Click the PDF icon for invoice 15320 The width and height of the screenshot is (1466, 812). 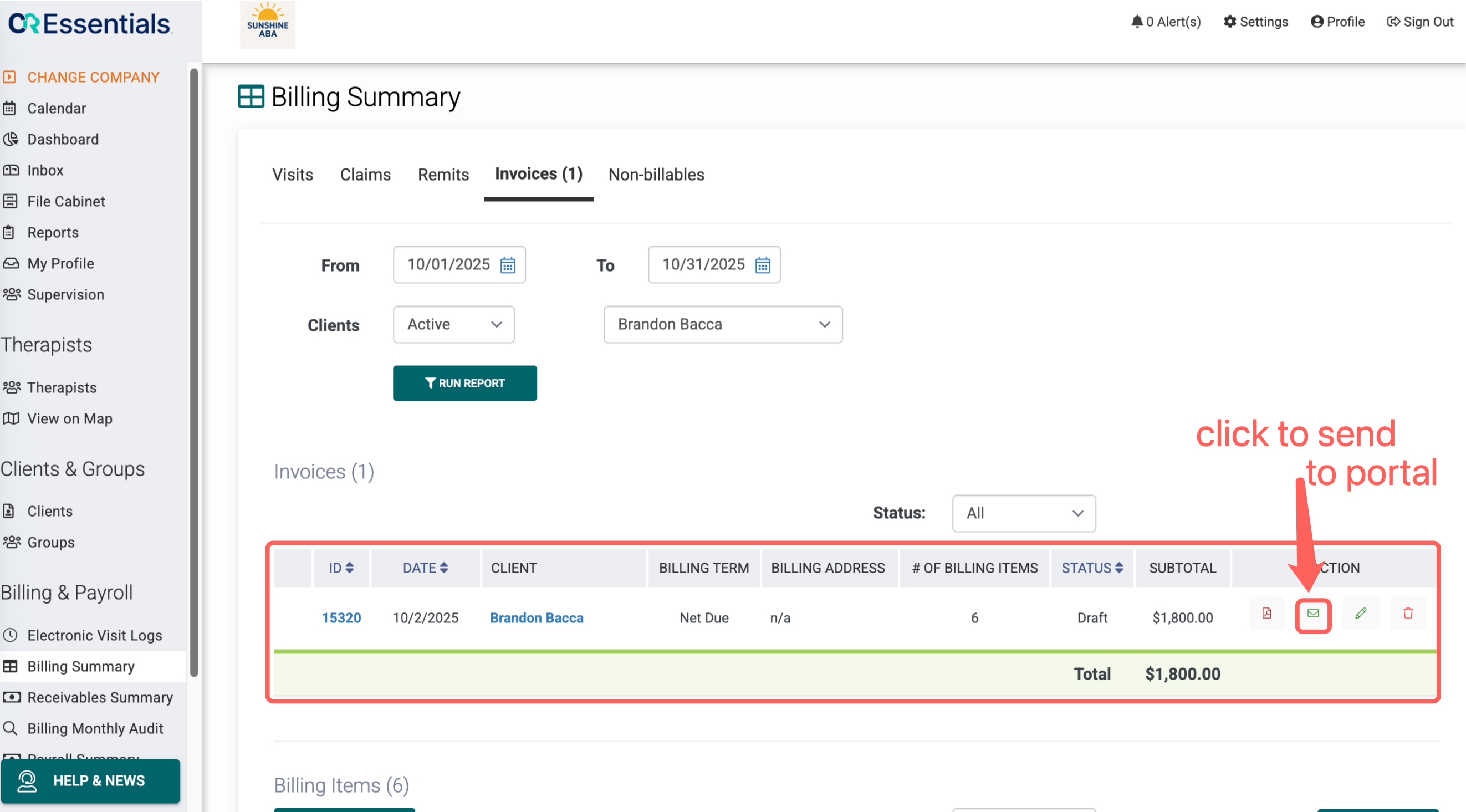coord(1266,613)
